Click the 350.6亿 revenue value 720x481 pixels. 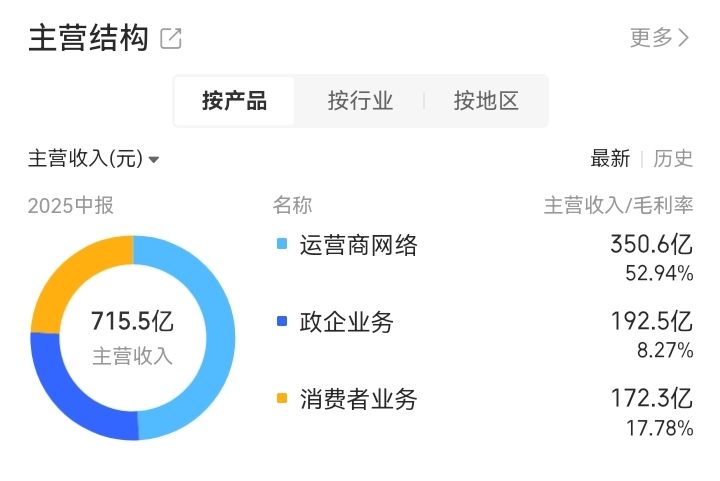click(651, 244)
